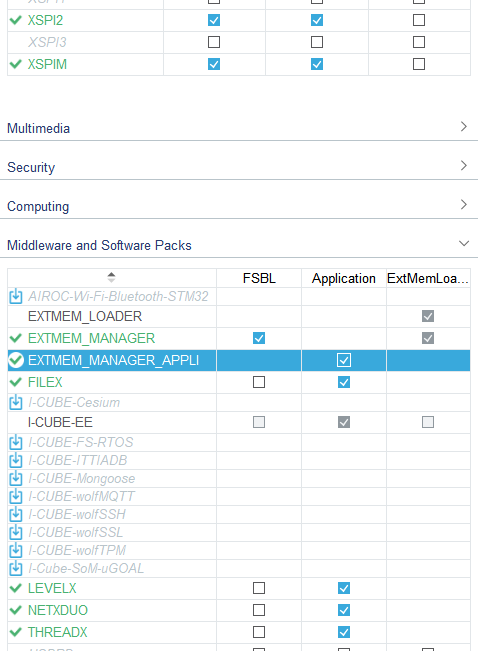
Task: Click download icon beside I-CUBE-wolfSSL
Action: tap(16, 532)
